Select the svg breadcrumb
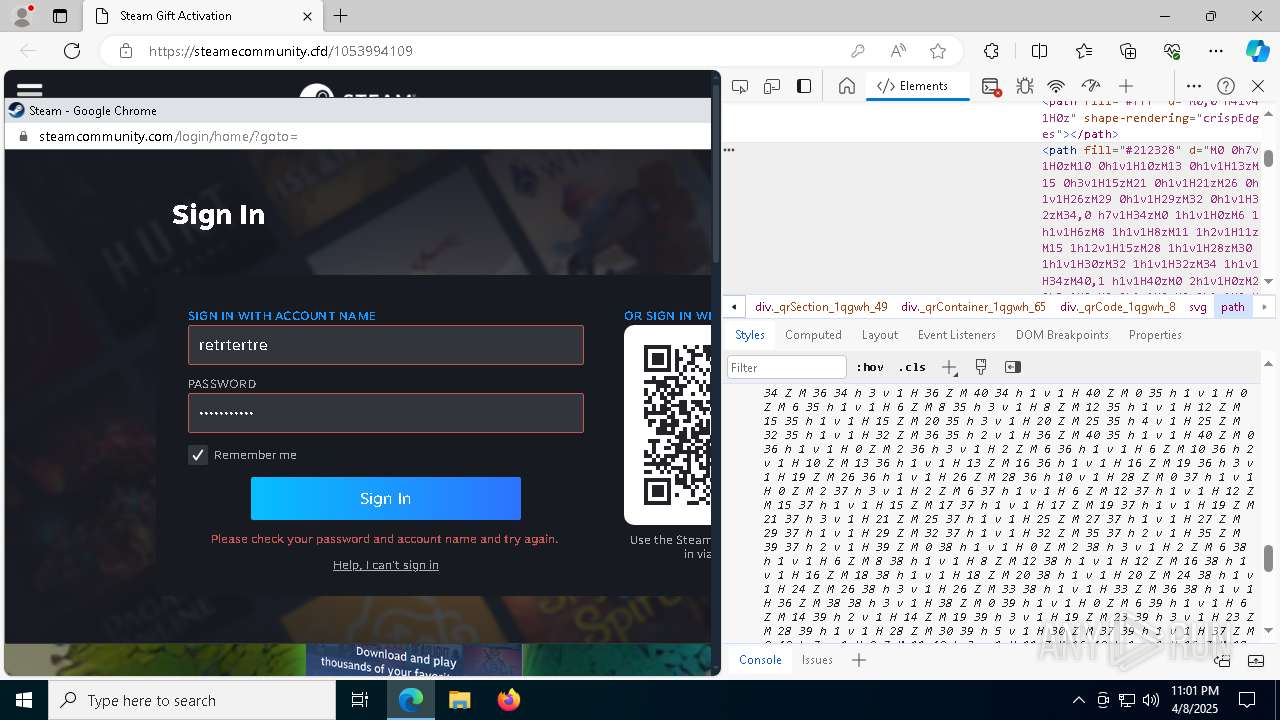This screenshot has height=720, width=1280. [1198, 307]
